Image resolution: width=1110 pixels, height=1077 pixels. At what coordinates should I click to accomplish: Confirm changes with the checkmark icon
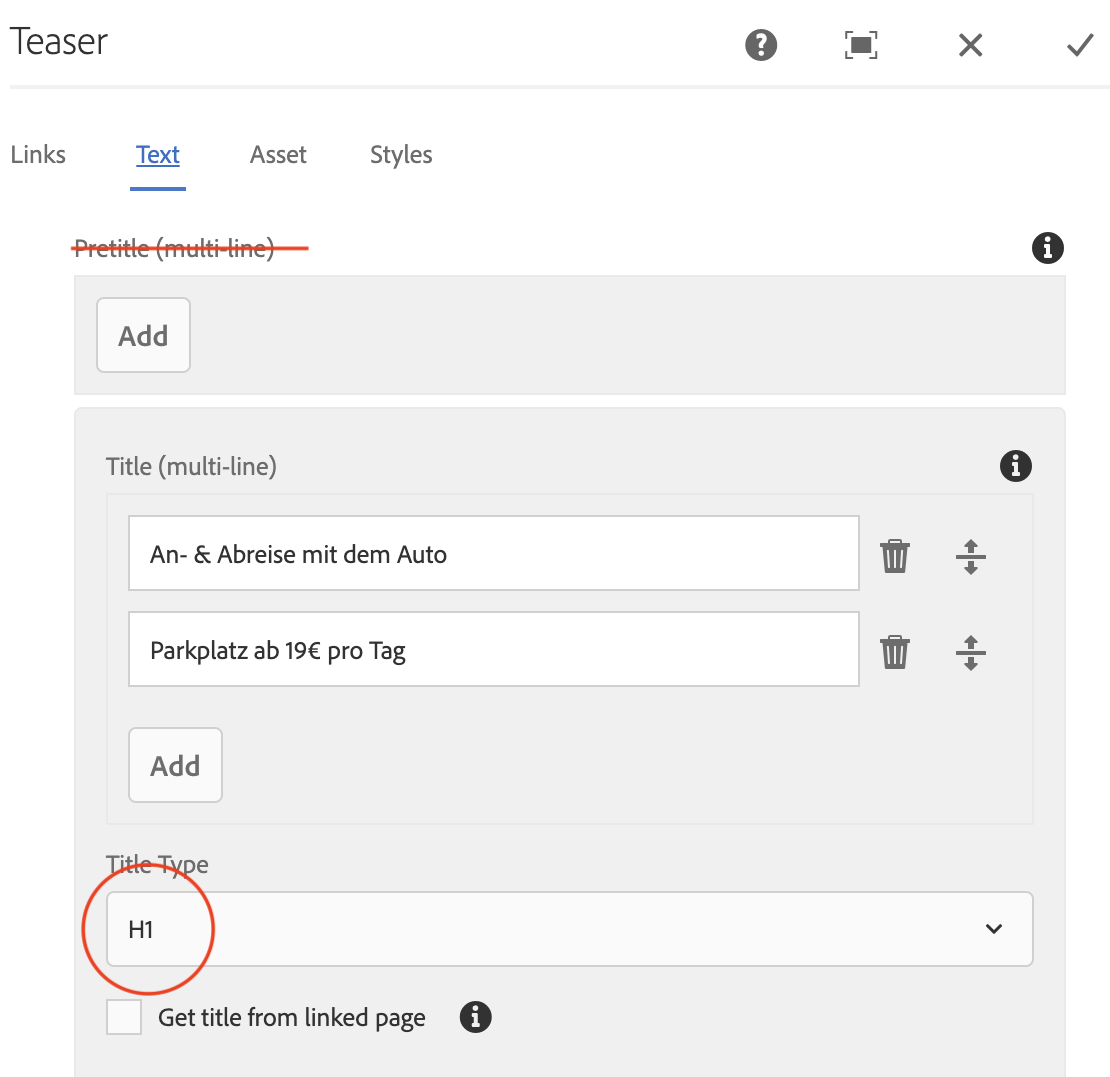click(x=1079, y=45)
